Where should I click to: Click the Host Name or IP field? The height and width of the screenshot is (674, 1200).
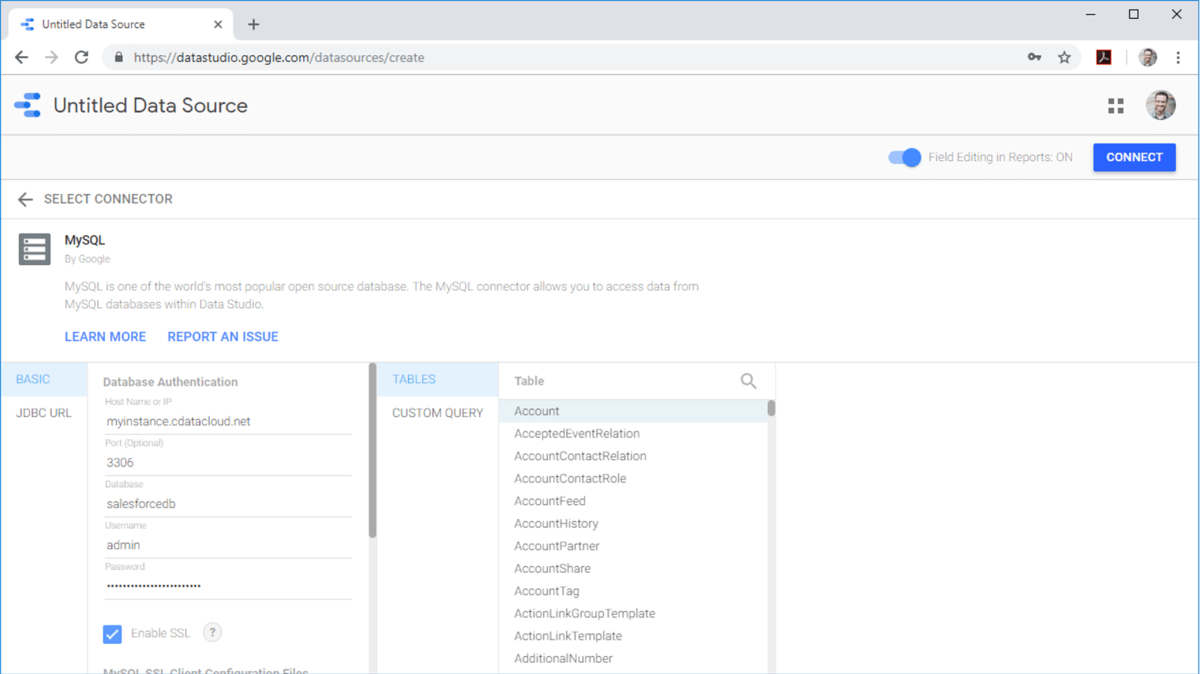coord(228,422)
